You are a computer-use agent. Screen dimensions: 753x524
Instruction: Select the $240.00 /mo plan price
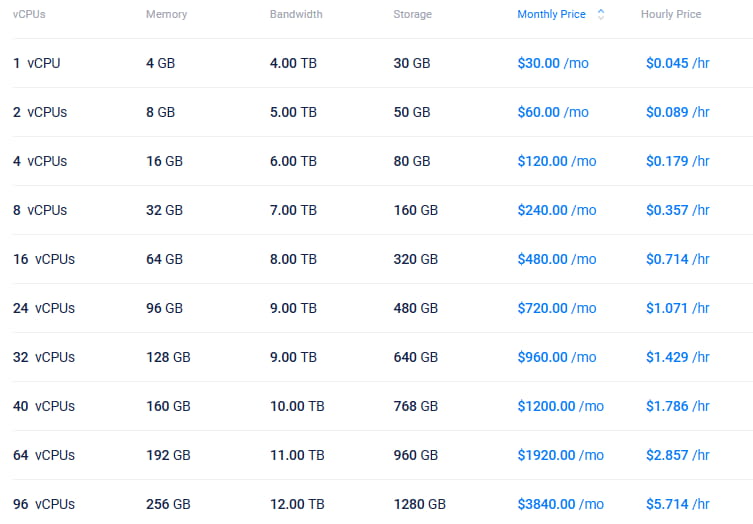pos(556,210)
